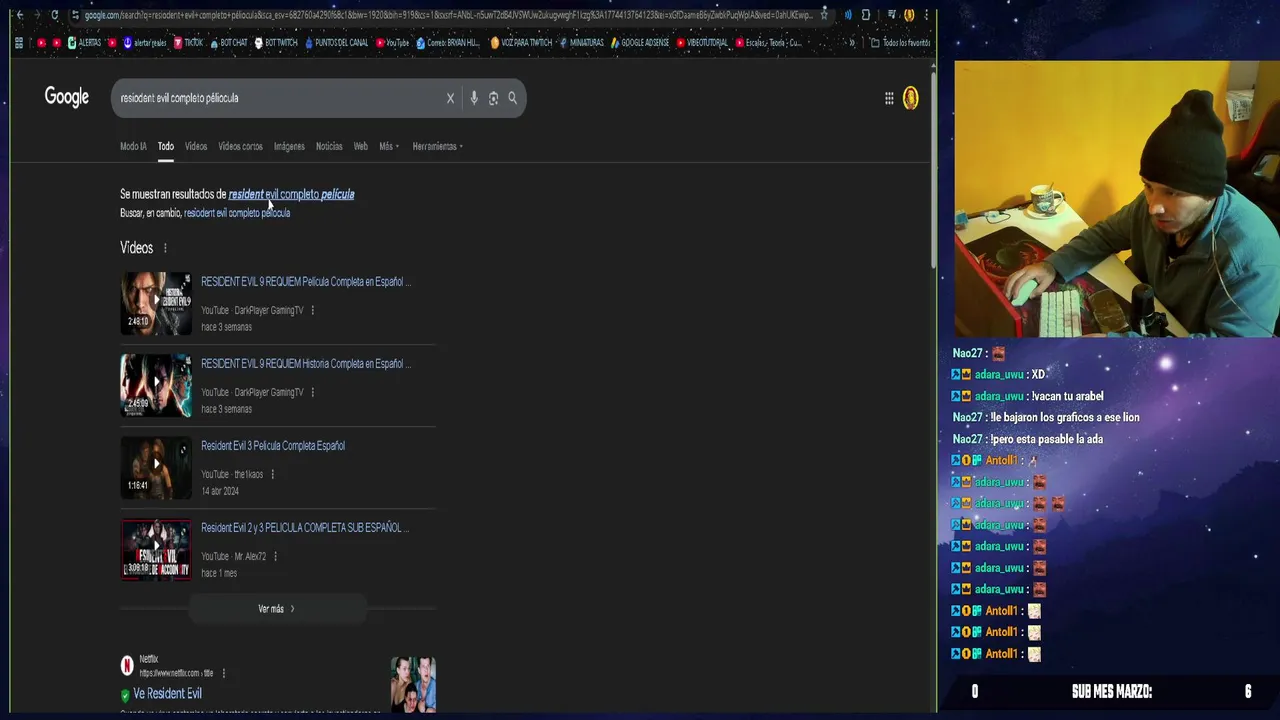Switch to Videos cortos tab

[x=240, y=146]
